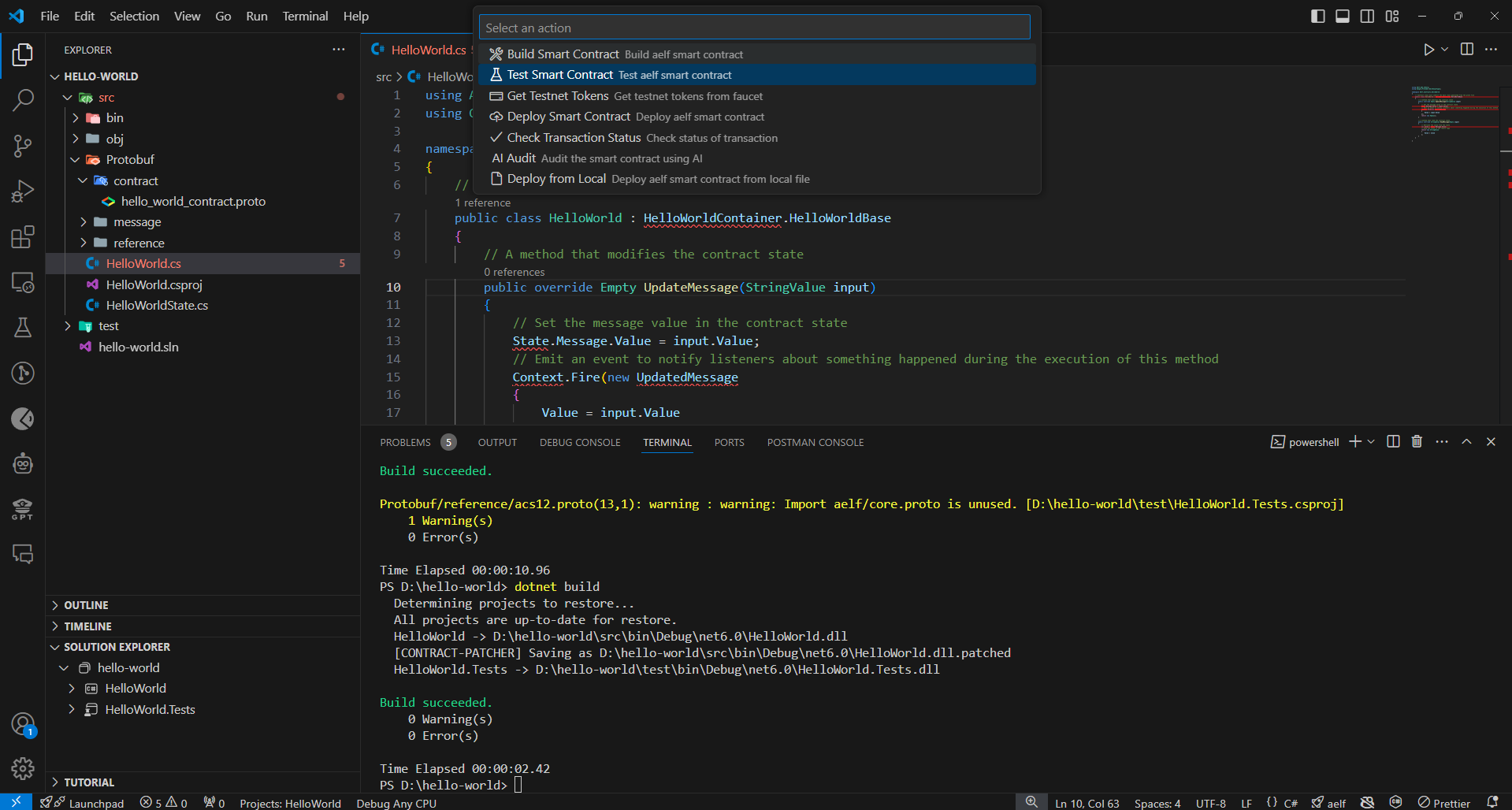This screenshot has height=810, width=1512.
Task: Open Source Control view in activity bar
Action: tap(23, 146)
